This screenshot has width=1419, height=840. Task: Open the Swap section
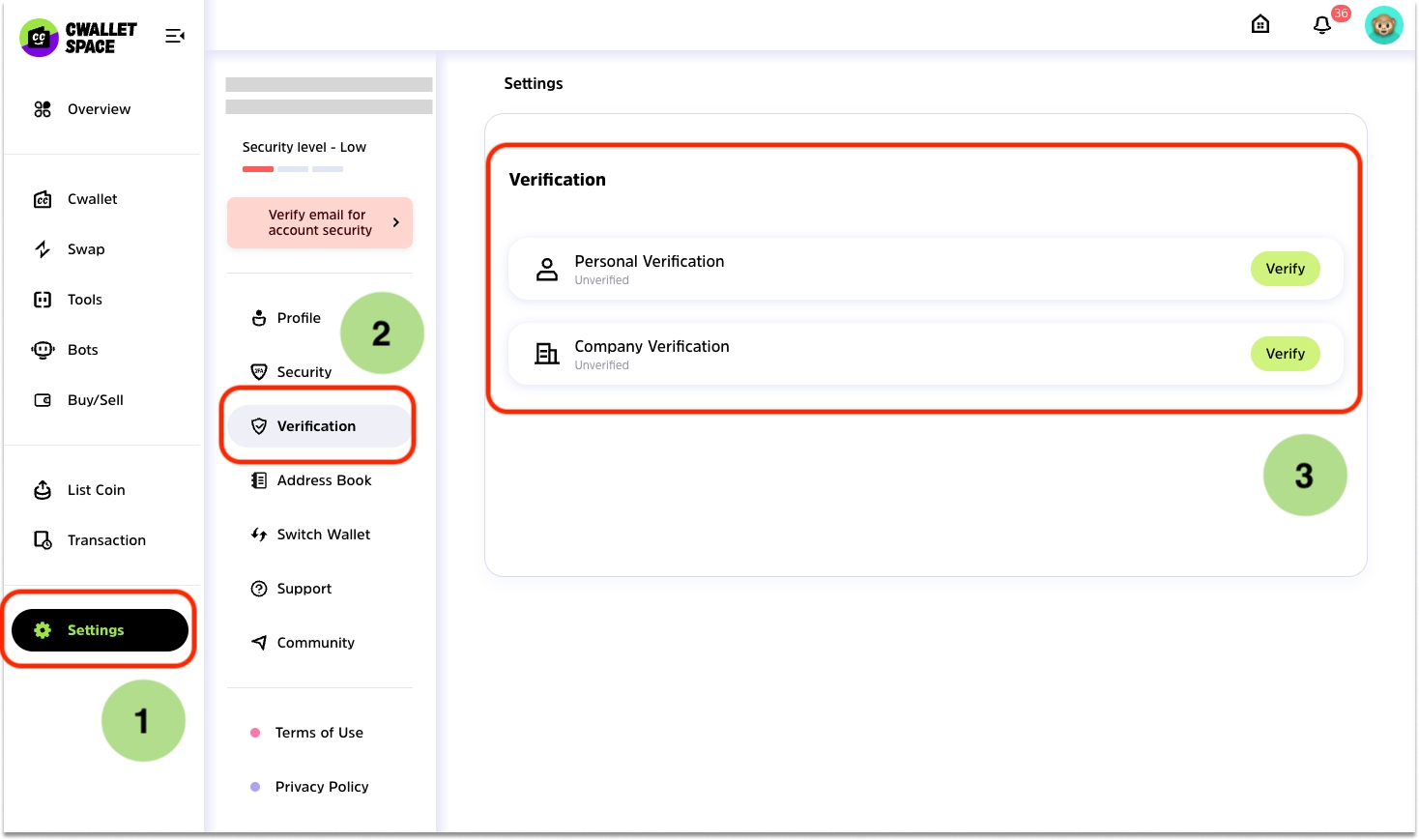(x=85, y=249)
